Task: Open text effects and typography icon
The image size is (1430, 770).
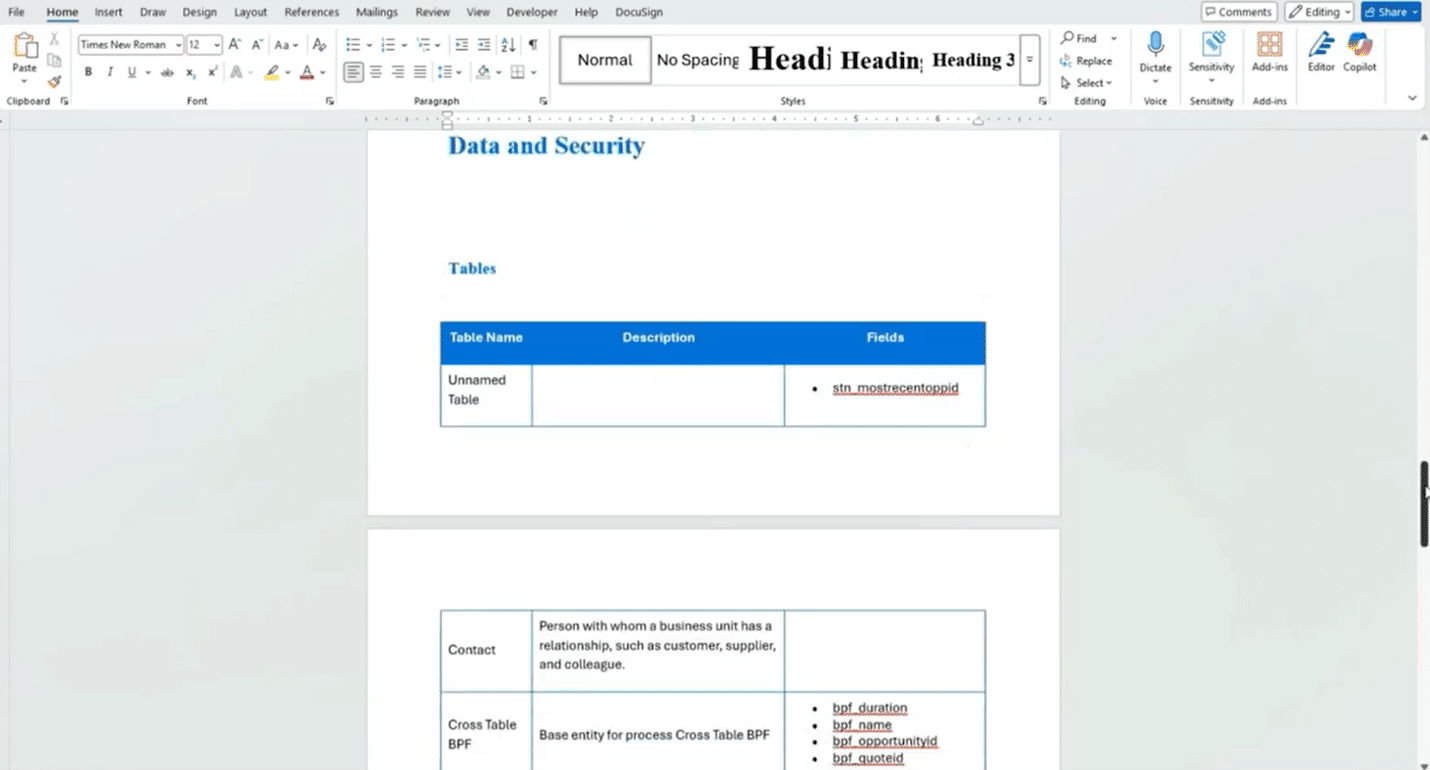Action: [x=237, y=72]
